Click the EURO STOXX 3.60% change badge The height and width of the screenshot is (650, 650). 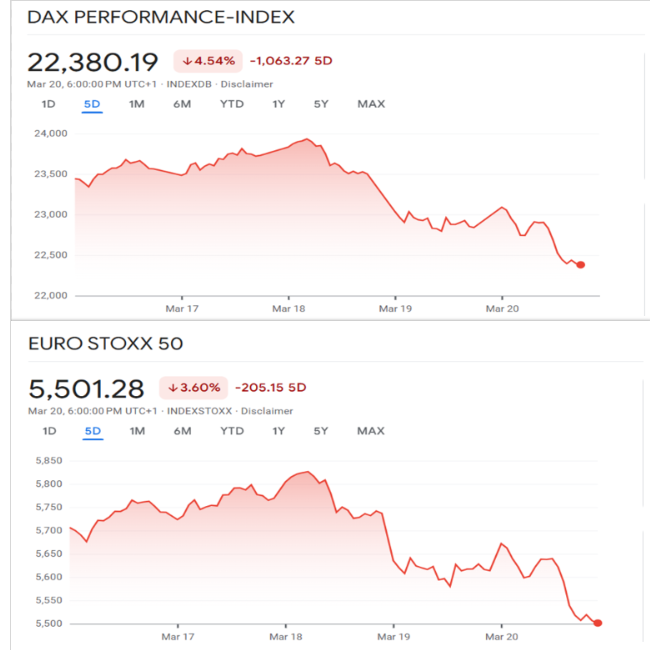[x=194, y=388]
